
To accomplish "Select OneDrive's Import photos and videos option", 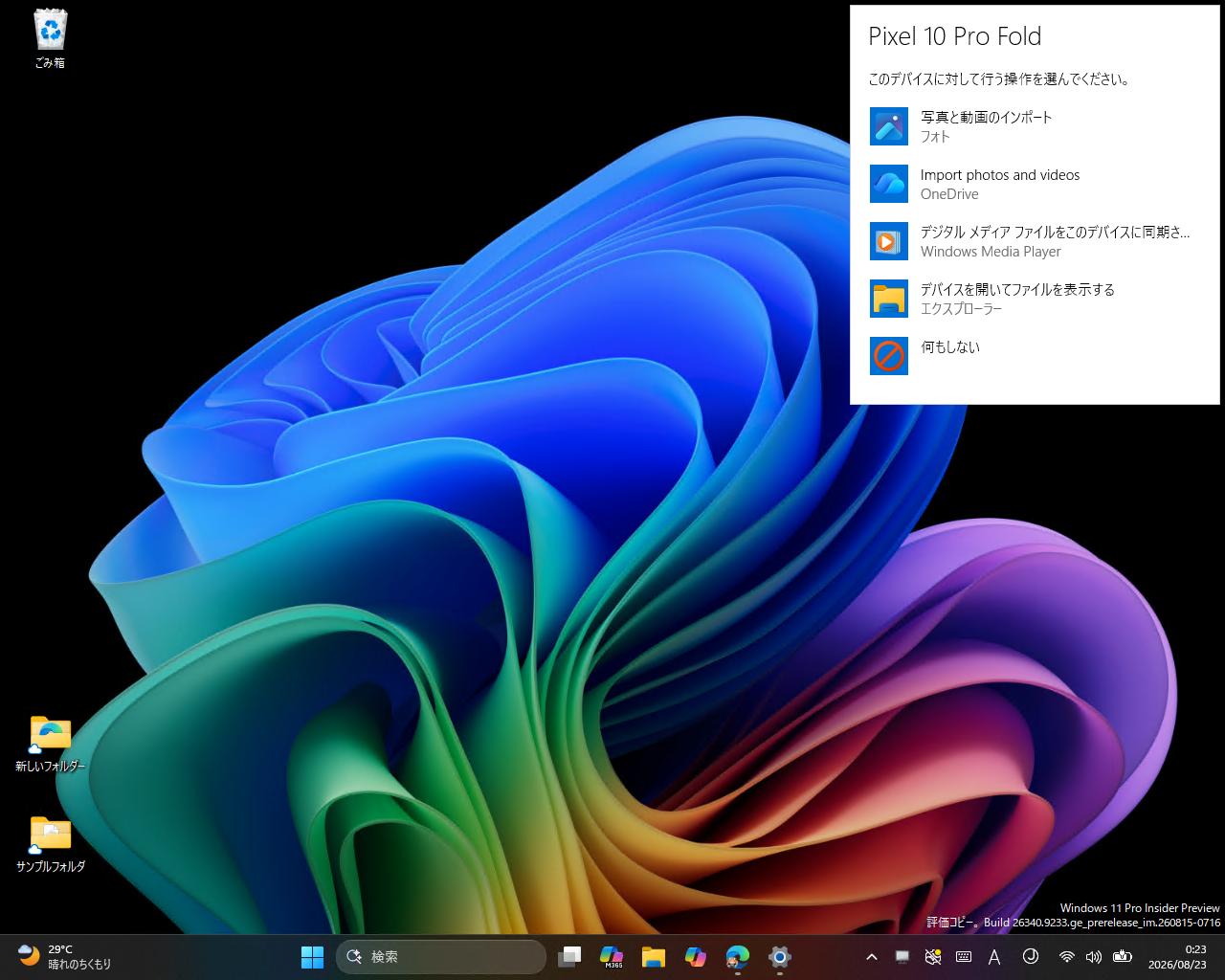I will point(1035,184).
